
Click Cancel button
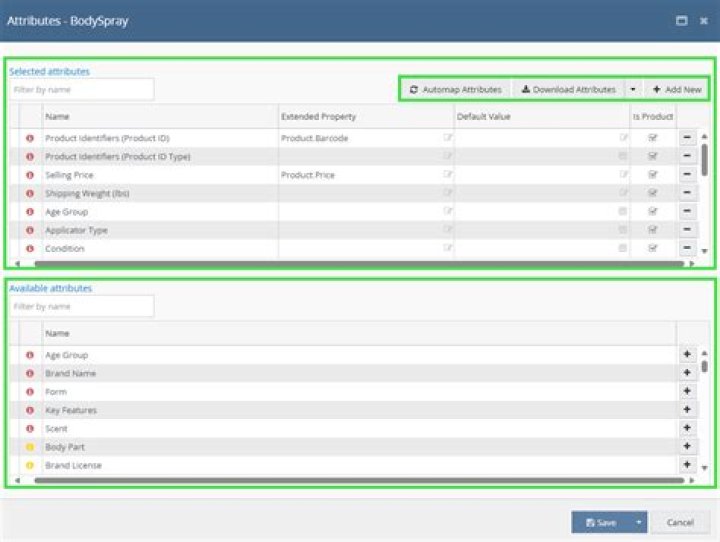click(x=680, y=522)
